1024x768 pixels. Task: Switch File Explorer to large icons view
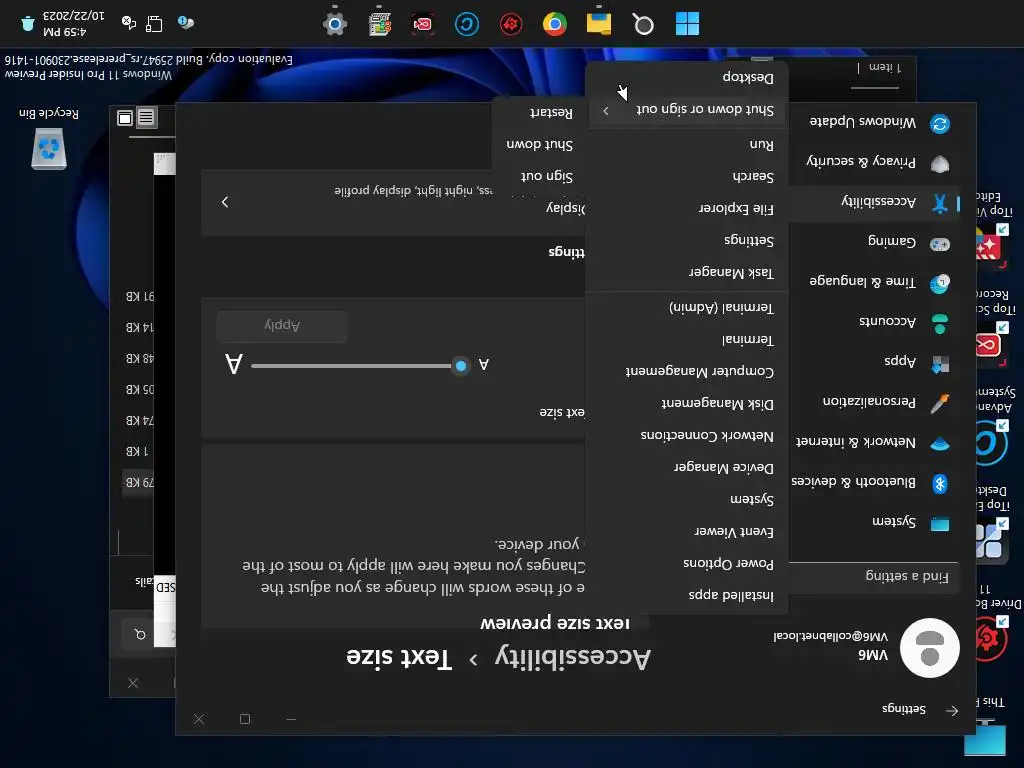pos(125,118)
